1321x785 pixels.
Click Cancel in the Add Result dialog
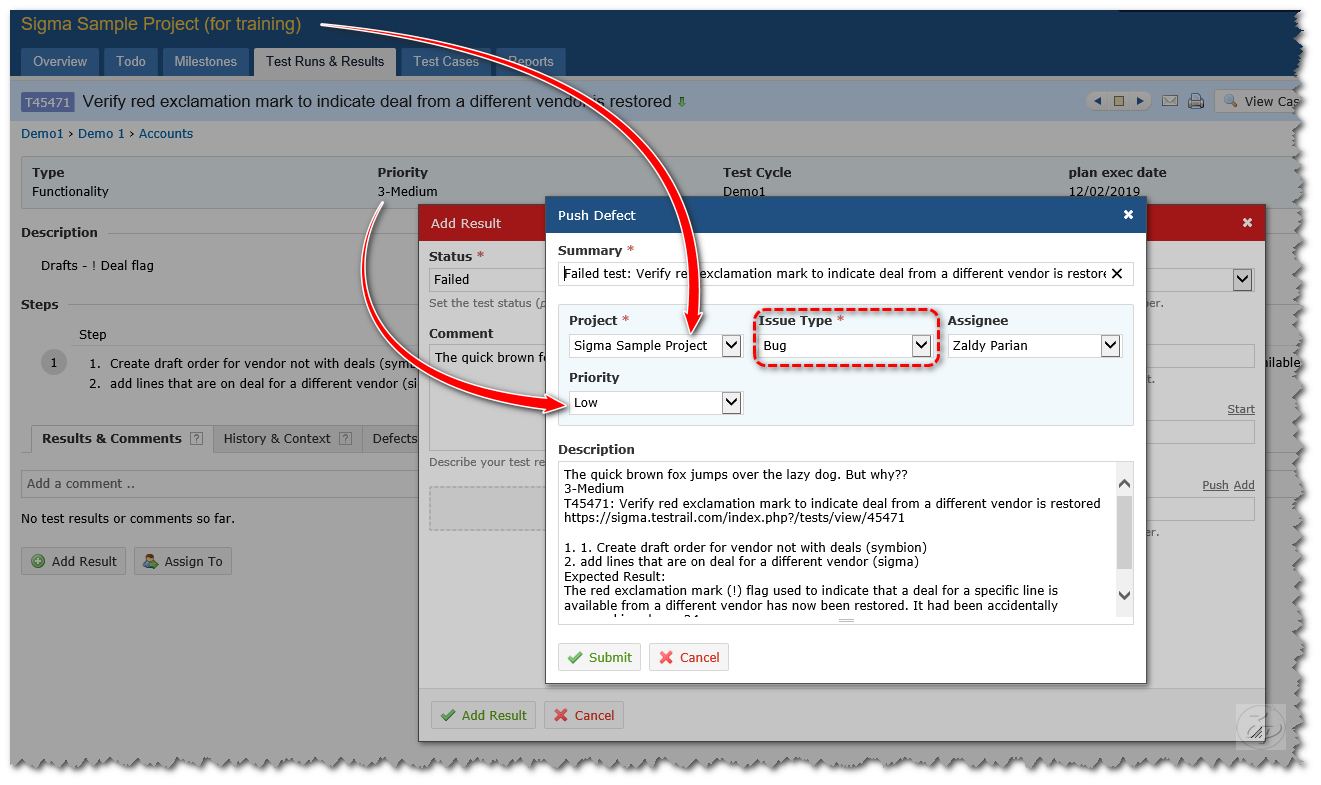584,715
